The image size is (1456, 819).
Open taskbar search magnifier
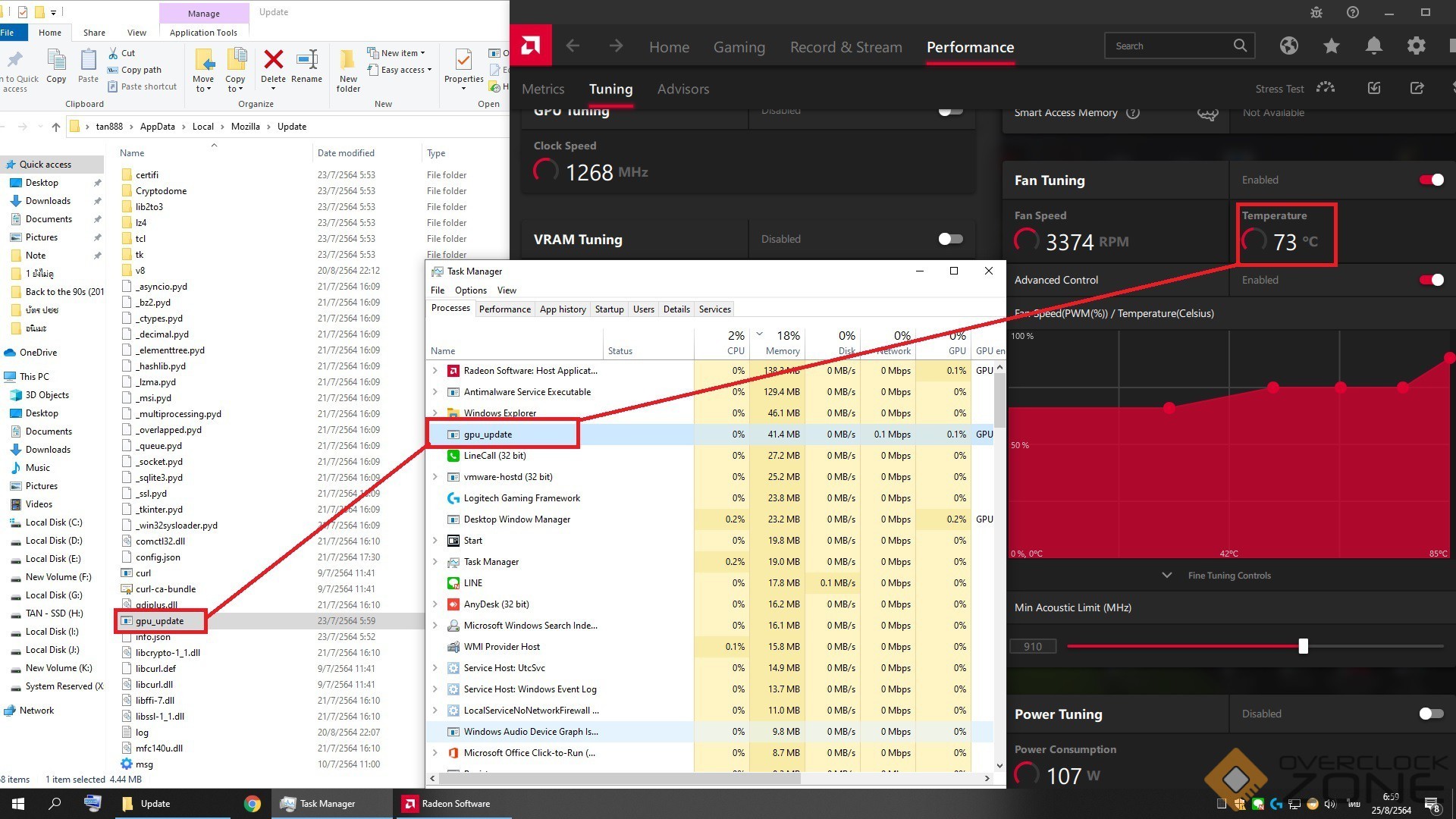[x=55, y=804]
